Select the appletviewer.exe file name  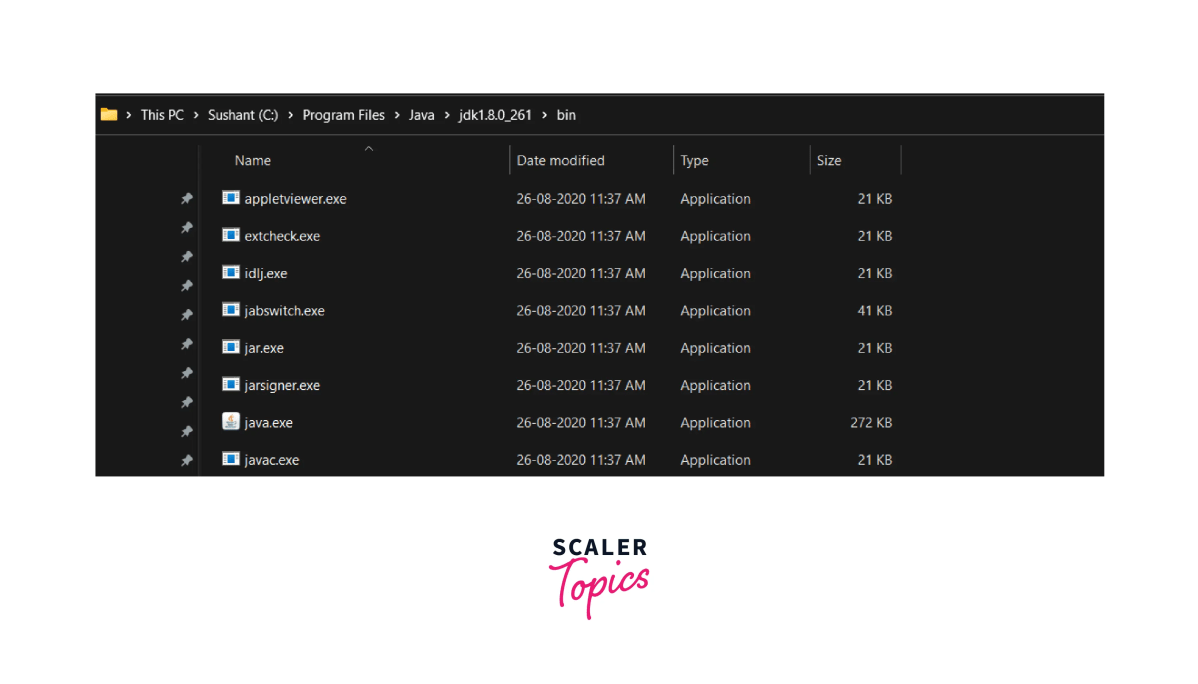296,199
